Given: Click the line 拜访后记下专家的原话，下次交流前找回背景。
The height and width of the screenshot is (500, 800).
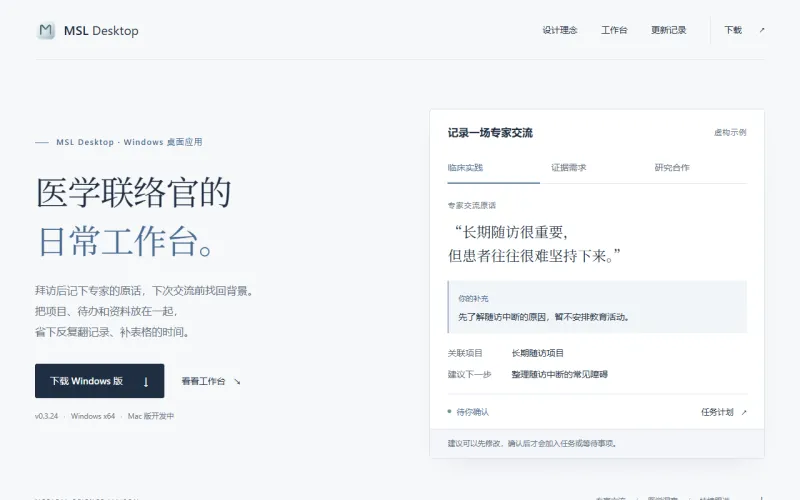Looking at the screenshot, I should point(144,291).
